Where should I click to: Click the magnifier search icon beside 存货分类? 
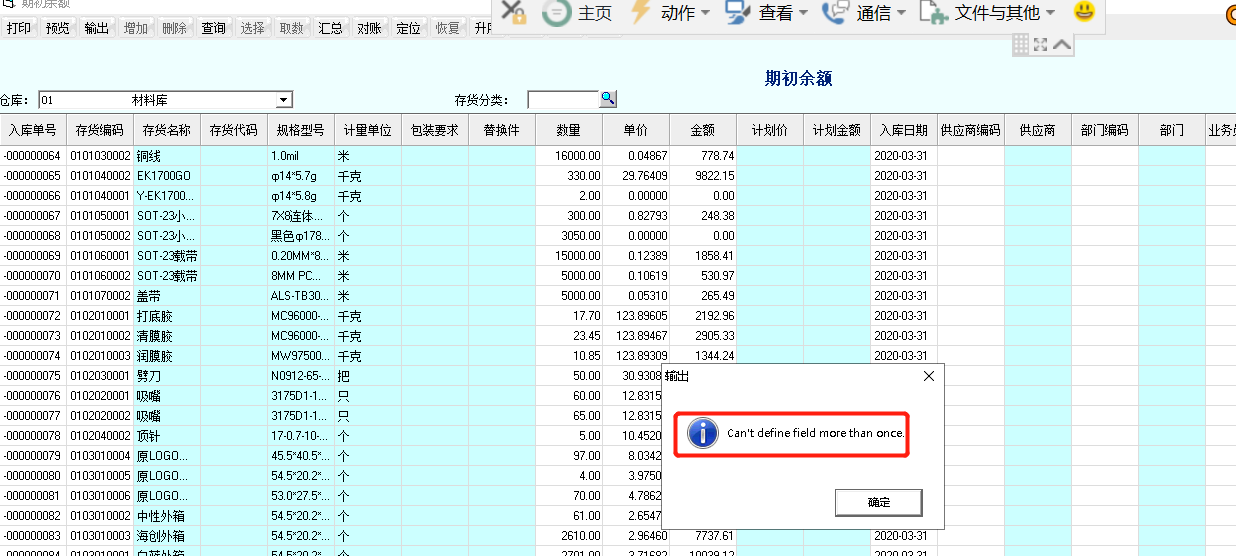point(609,98)
